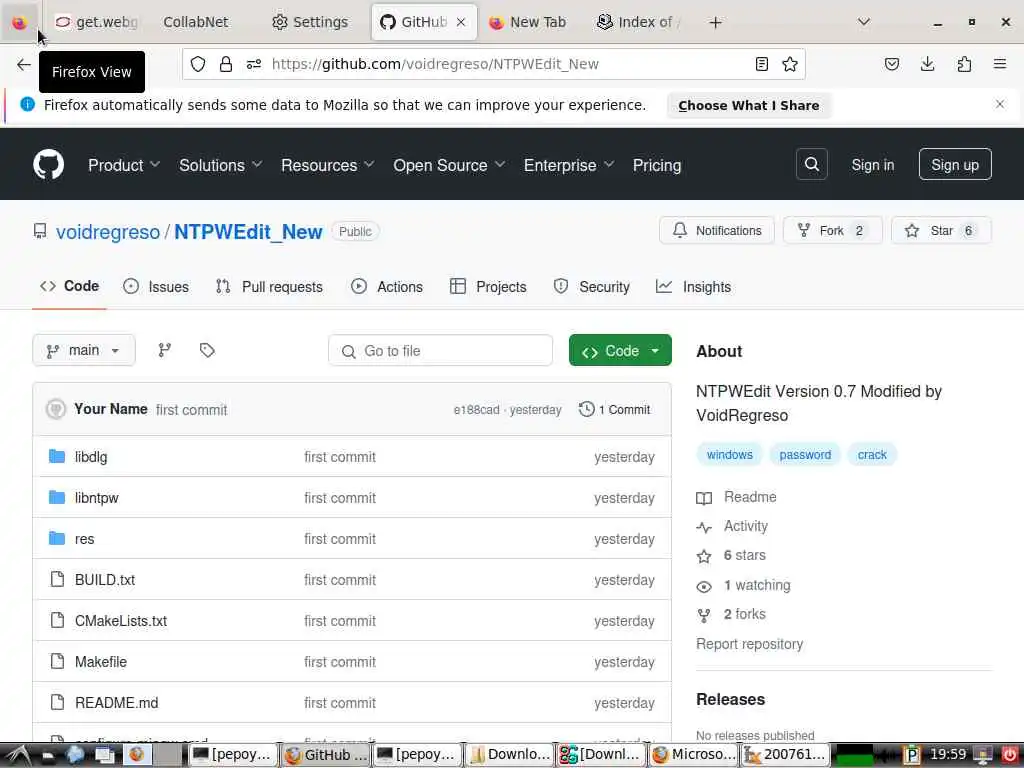Open the green Code dropdown
Screen dimensions: 1024x768
620,351
